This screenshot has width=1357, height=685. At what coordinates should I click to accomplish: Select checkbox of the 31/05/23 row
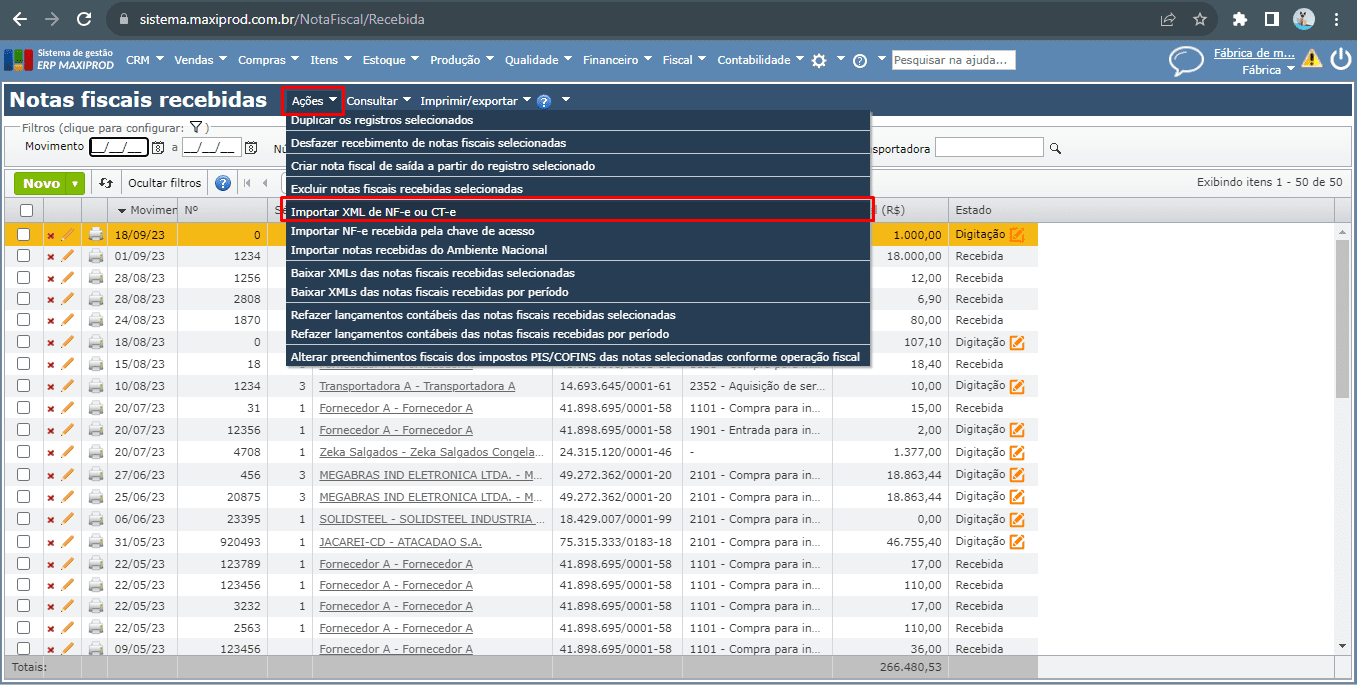[x=24, y=542]
